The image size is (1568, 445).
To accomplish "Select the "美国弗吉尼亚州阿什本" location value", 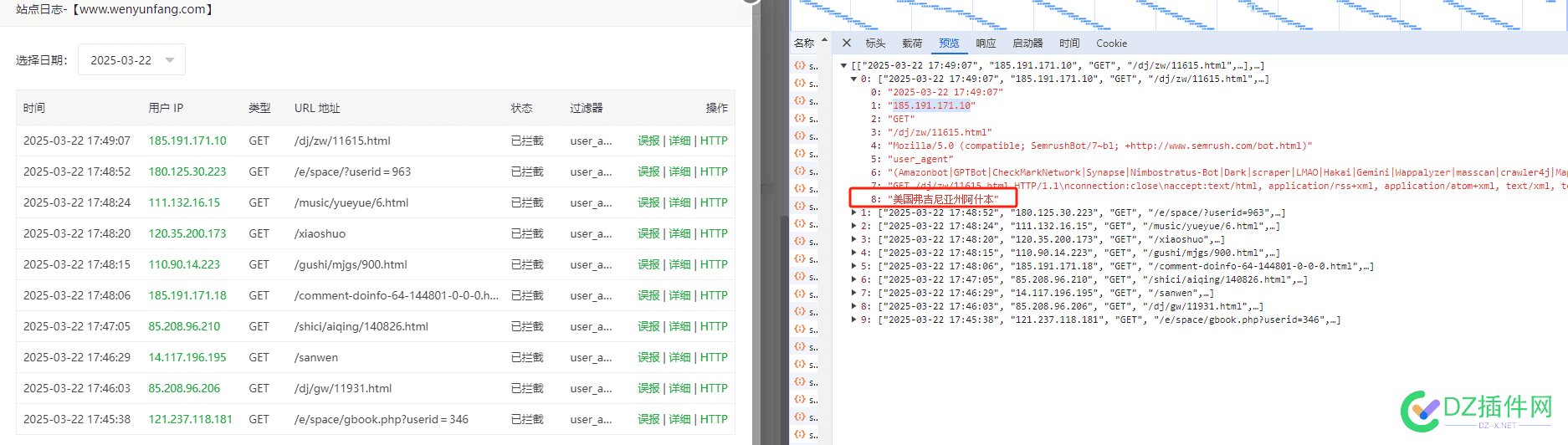I will 943,199.
